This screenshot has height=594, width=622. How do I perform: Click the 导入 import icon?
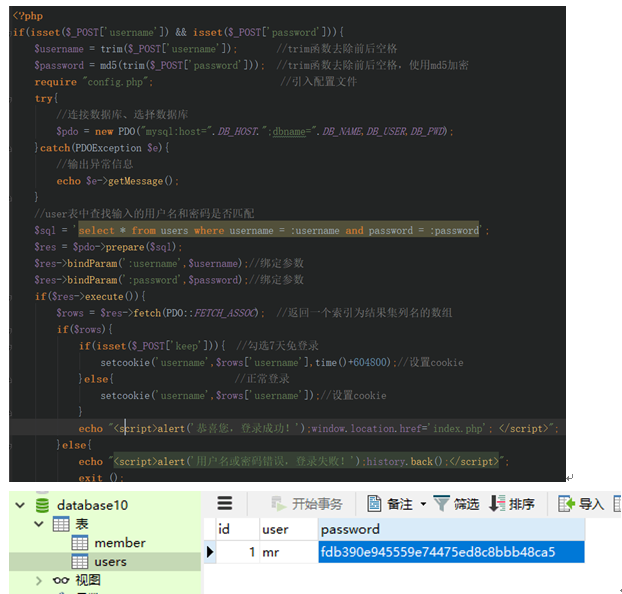click(566, 504)
